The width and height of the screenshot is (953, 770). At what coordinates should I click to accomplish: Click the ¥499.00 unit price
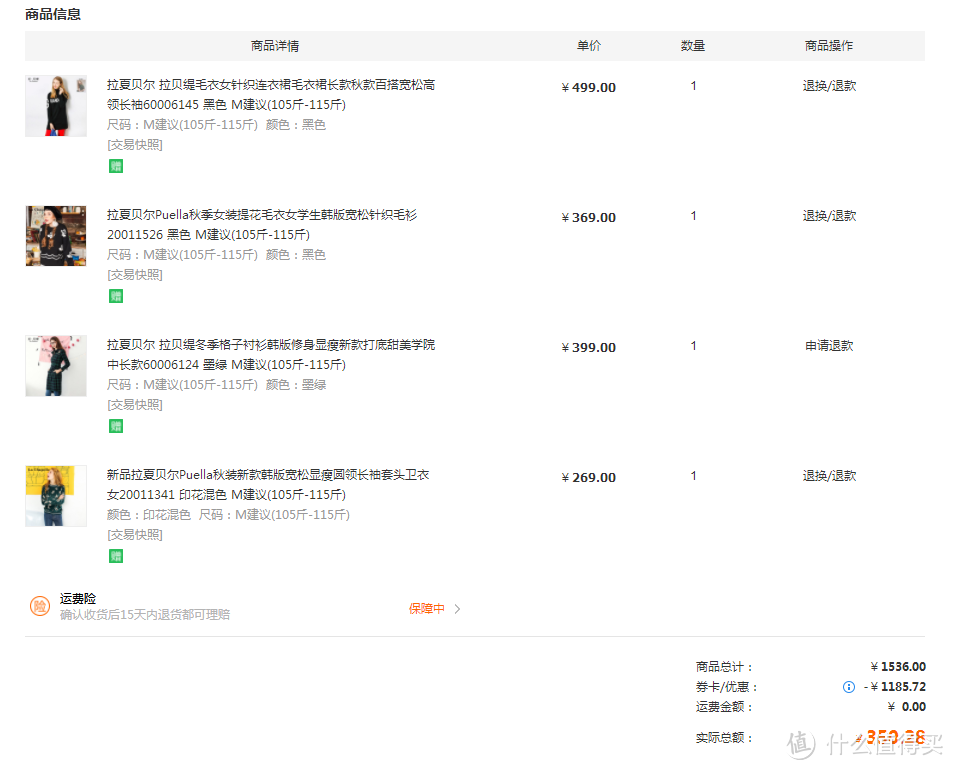[588, 88]
